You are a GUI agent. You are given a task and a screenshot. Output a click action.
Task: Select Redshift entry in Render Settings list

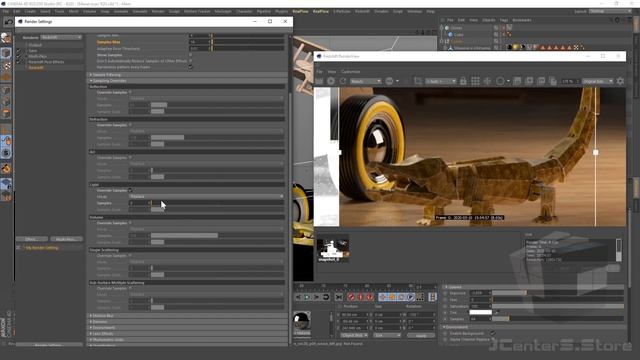pos(36,67)
